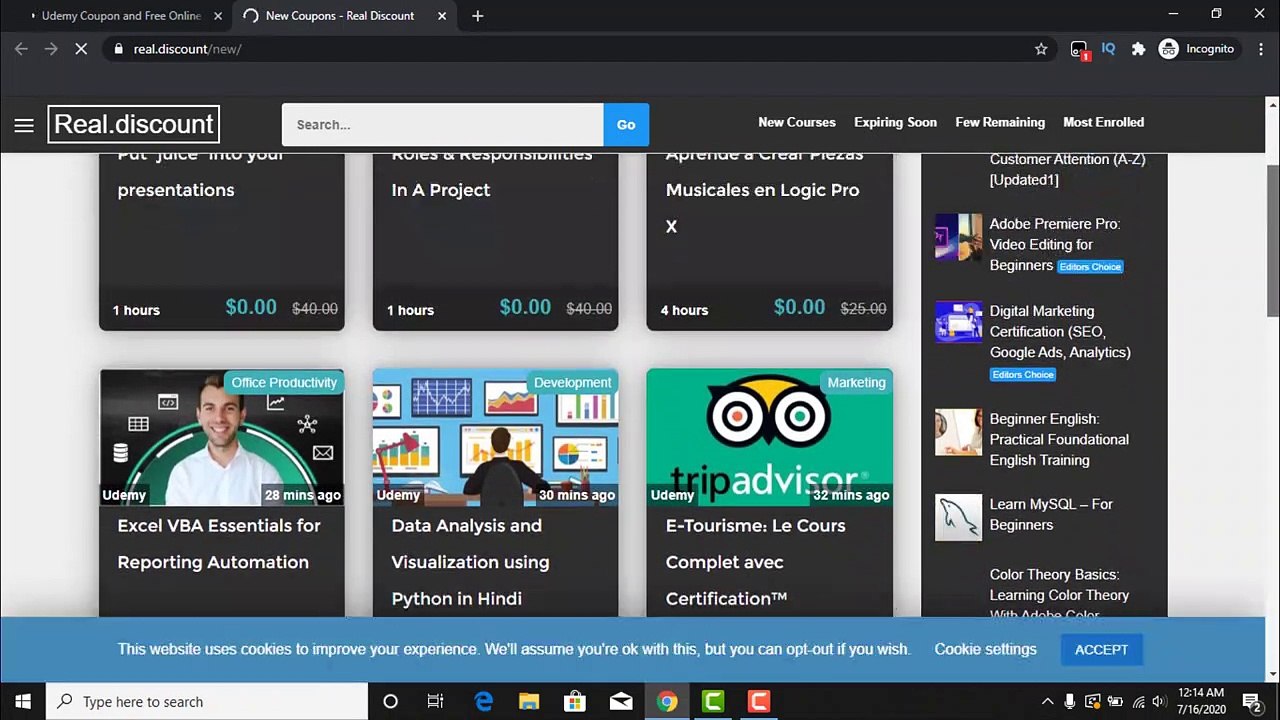Open the tripadvisor E-Tourisme course thumbnail
The width and height of the screenshot is (1280, 720).
point(770,437)
